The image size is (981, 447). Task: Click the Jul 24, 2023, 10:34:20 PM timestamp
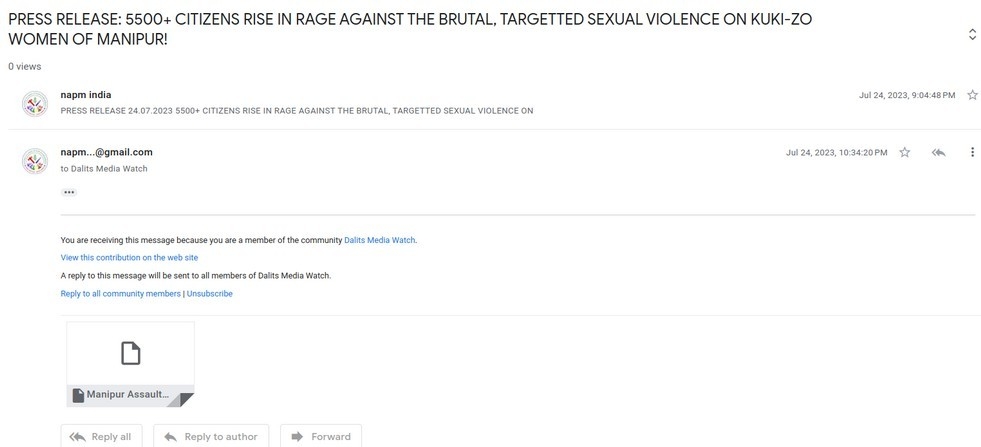point(836,153)
